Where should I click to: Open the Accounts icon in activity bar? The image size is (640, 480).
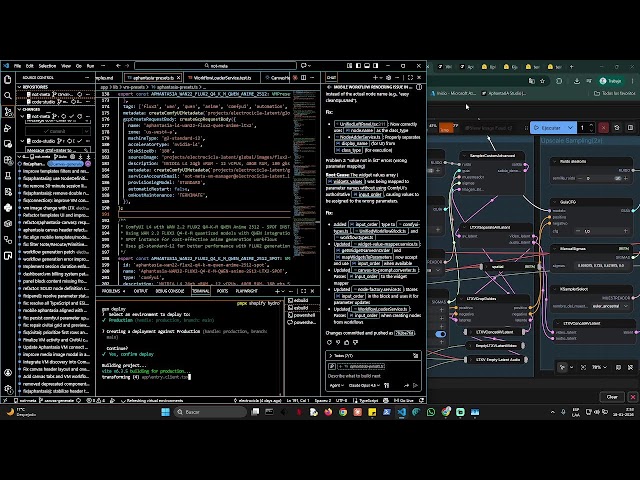8,373
